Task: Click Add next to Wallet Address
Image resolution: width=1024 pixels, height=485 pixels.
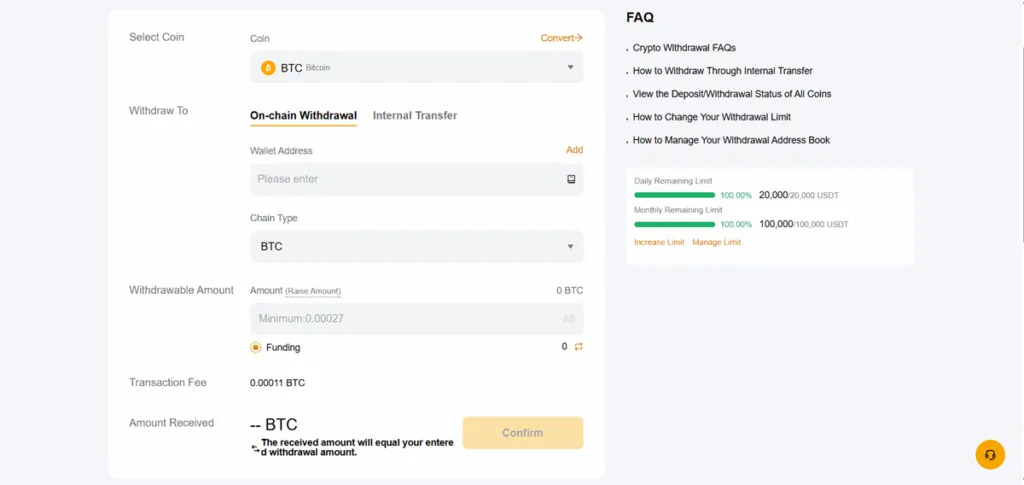Action: [574, 150]
